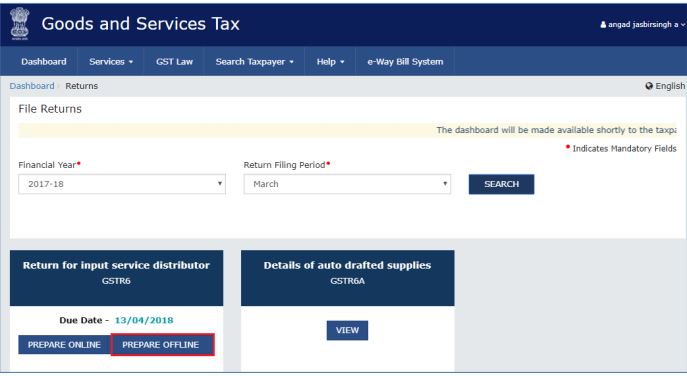
Task: Click the globe icon next to English
Action: click(649, 86)
